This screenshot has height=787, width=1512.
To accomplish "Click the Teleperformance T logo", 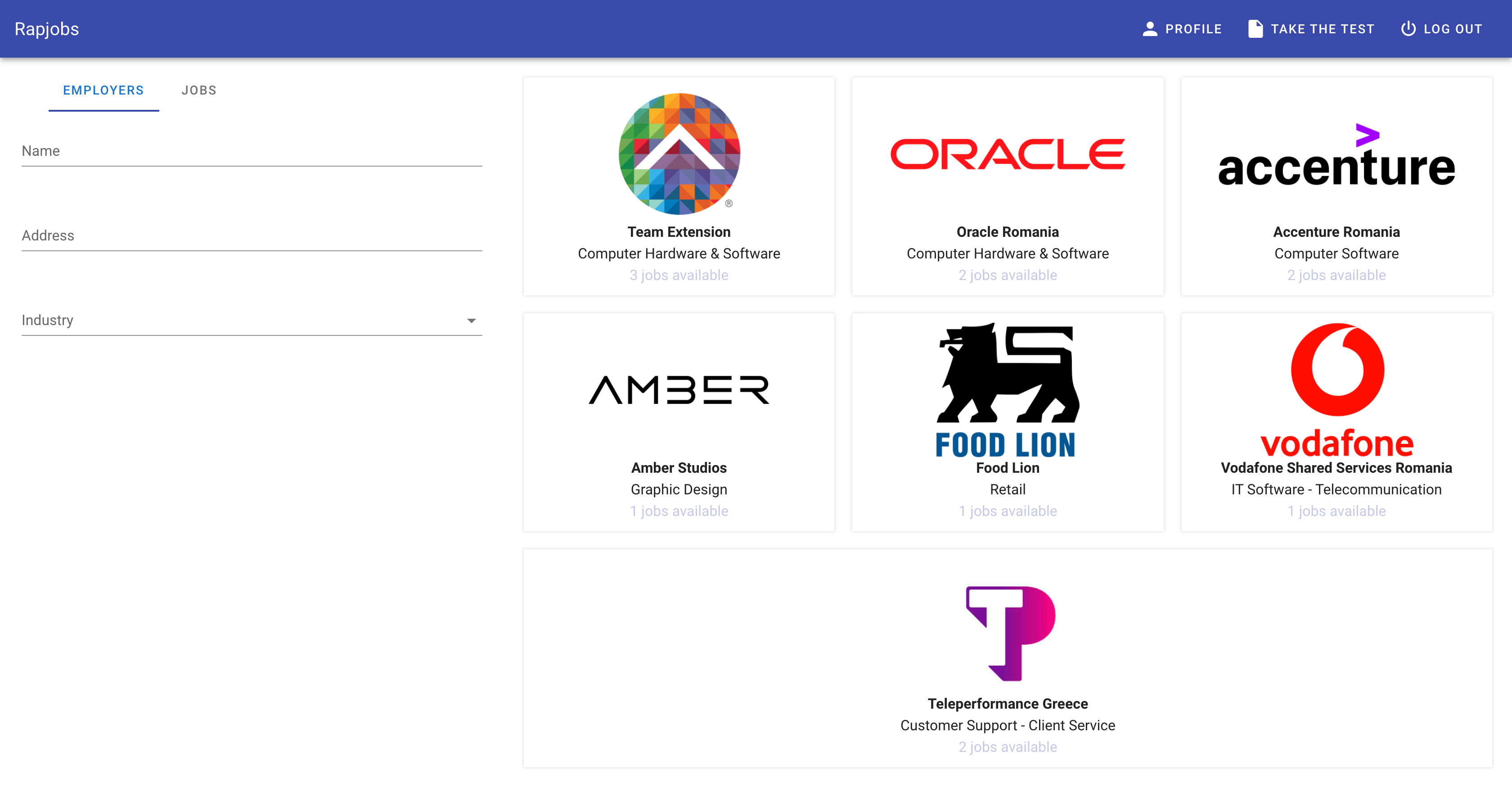I will coord(1009,633).
